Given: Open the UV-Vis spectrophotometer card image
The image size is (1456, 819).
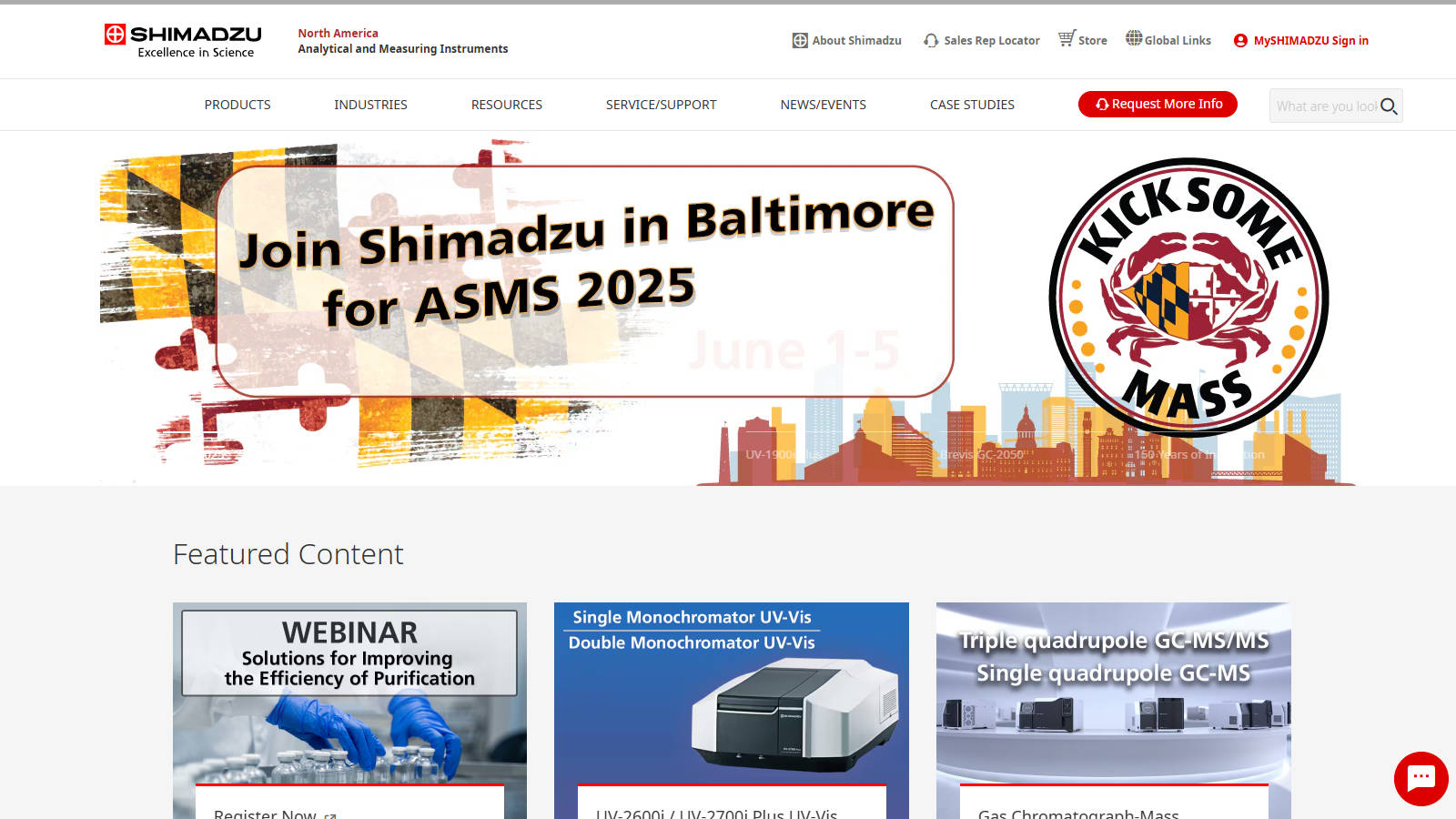Looking at the screenshot, I should click(x=731, y=692).
